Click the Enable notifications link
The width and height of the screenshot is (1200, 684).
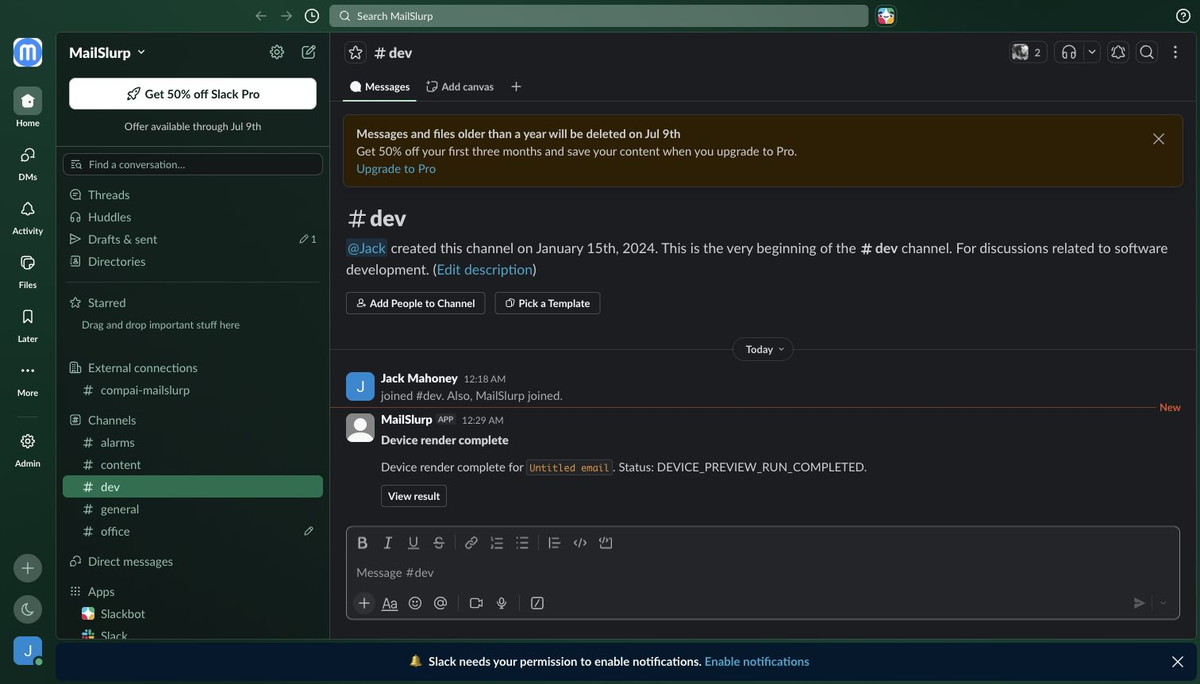tap(757, 661)
